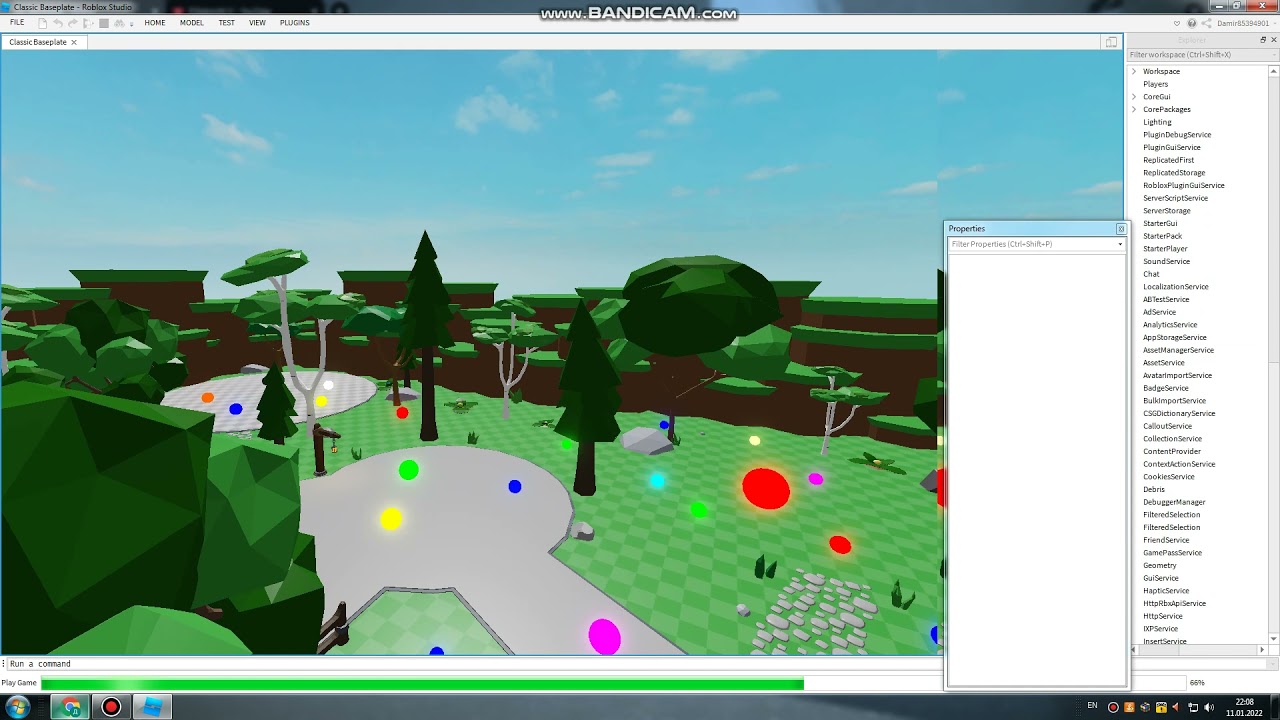Click the red record tray icon
This screenshot has width=1280, height=720.
tap(1113, 707)
